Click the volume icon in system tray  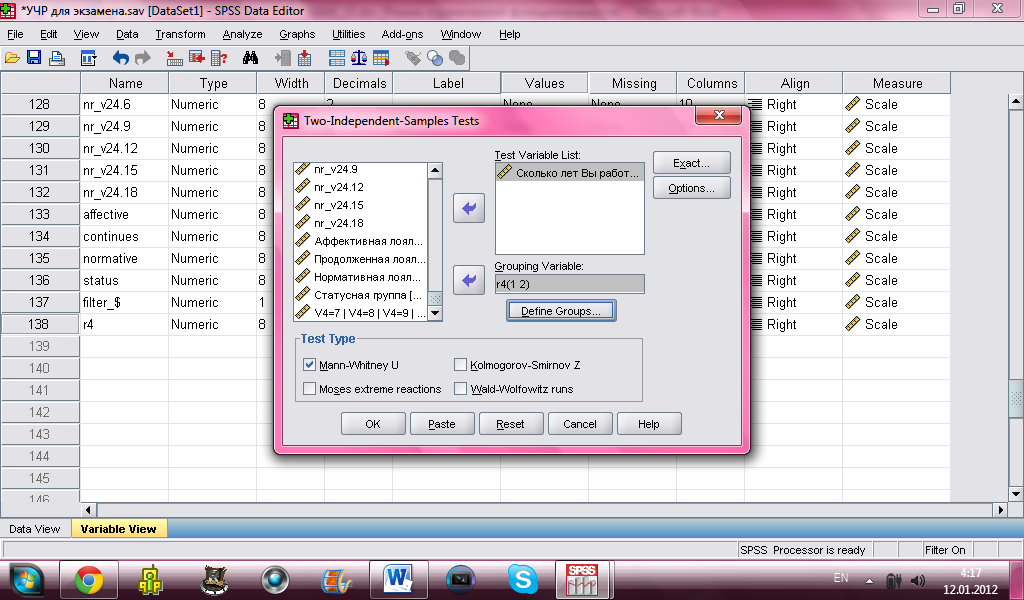(x=918, y=580)
